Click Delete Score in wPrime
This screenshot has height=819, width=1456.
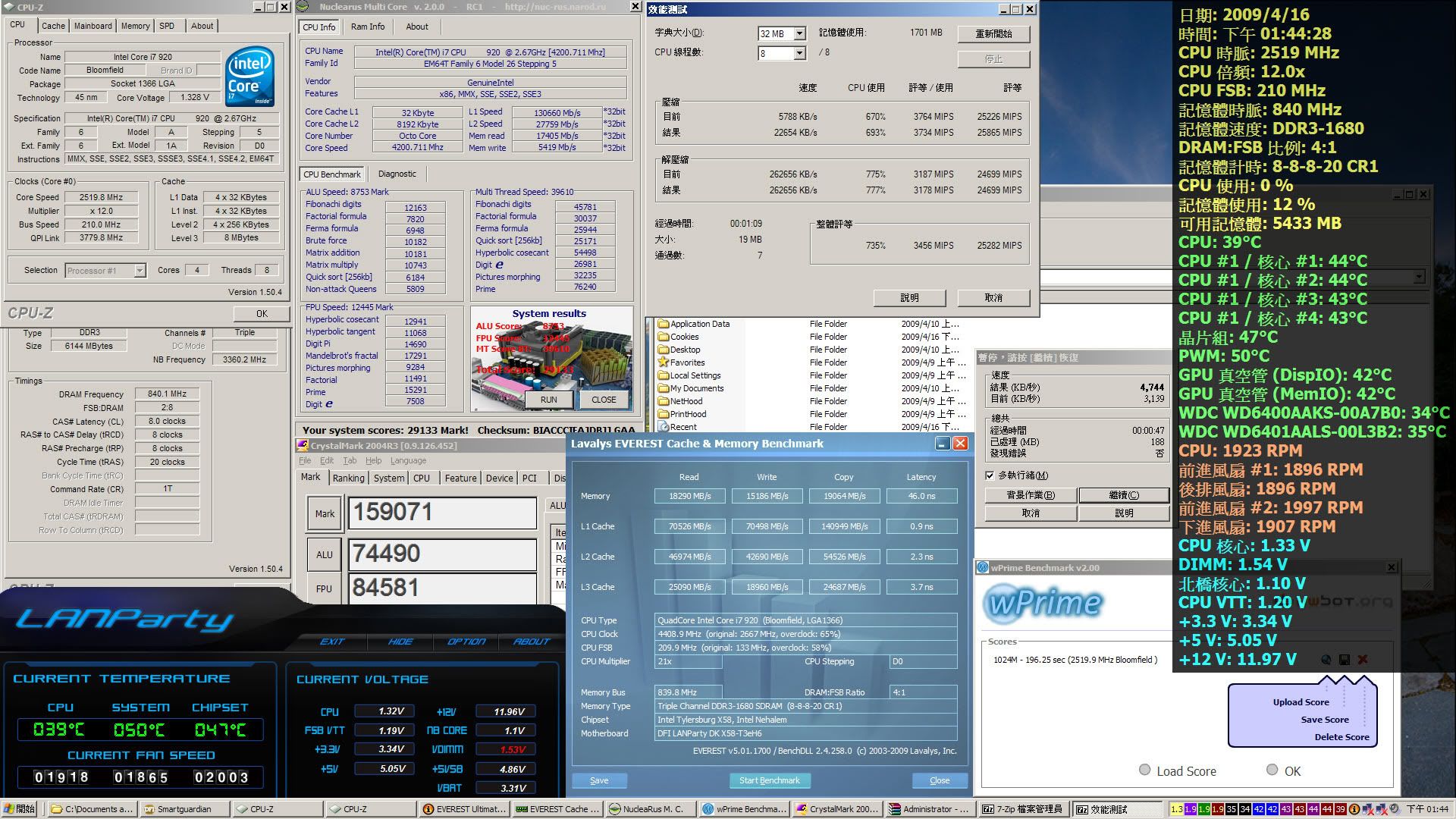(1341, 737)
